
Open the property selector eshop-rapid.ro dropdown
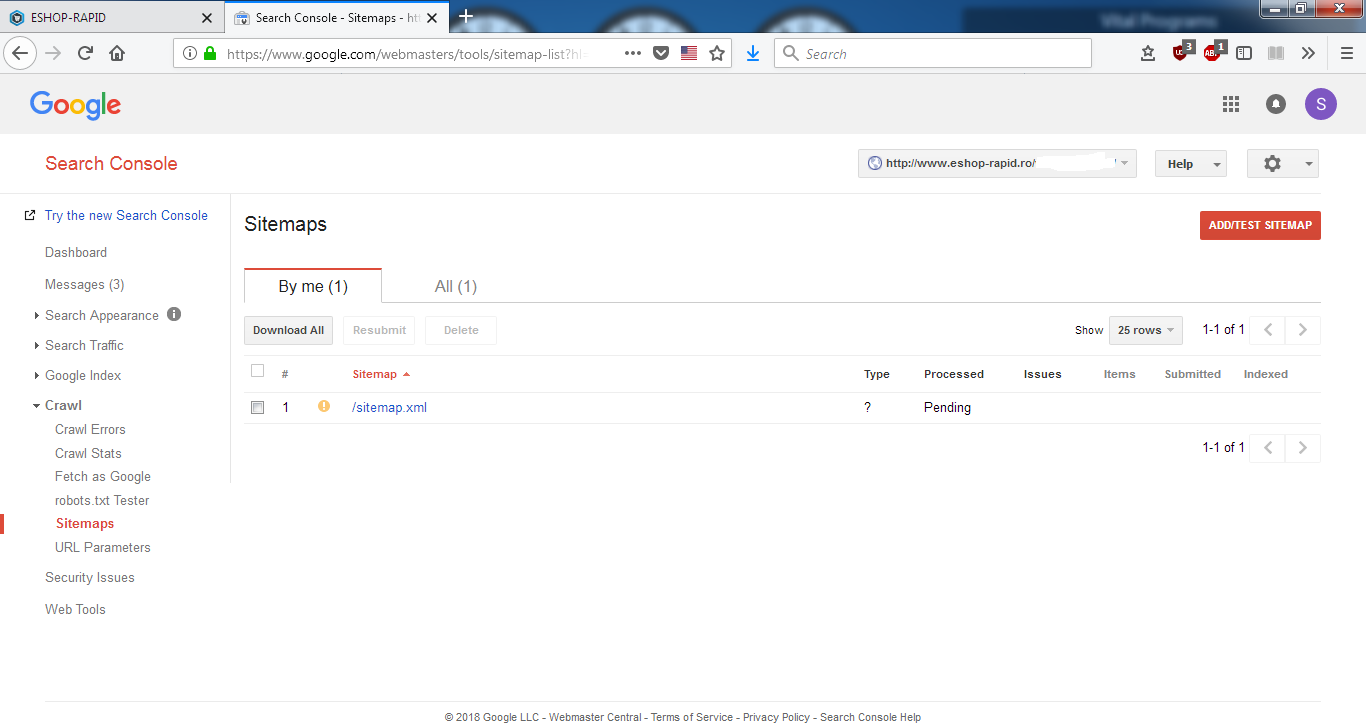tap(997, 163)
